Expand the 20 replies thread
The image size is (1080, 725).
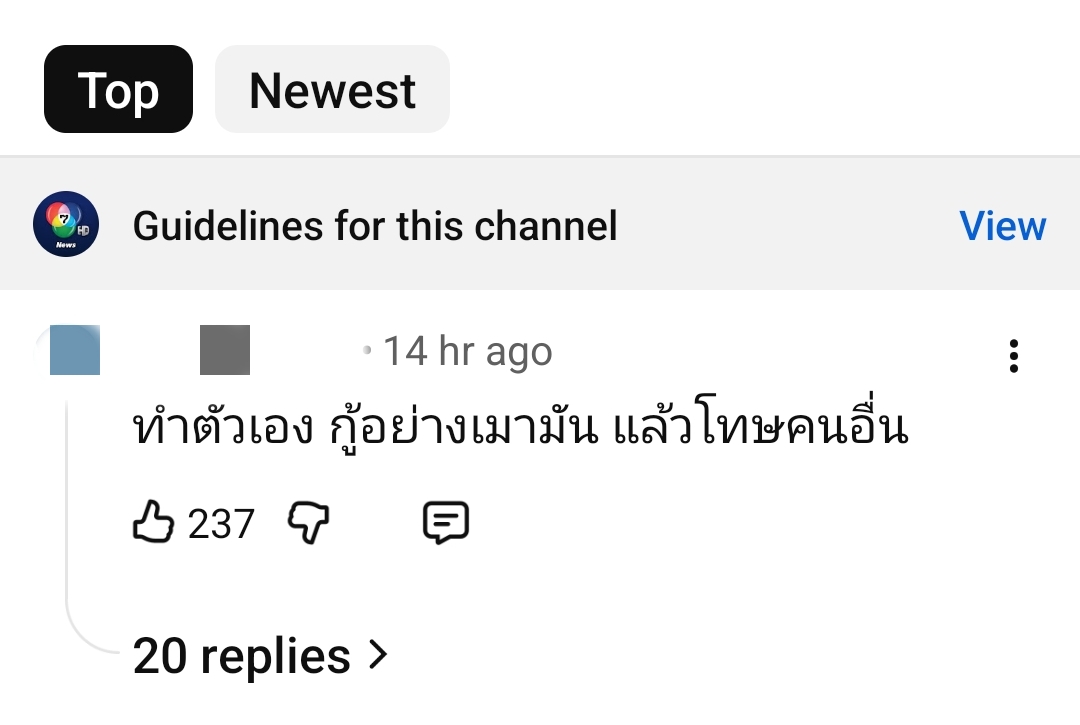pos(240,657)
